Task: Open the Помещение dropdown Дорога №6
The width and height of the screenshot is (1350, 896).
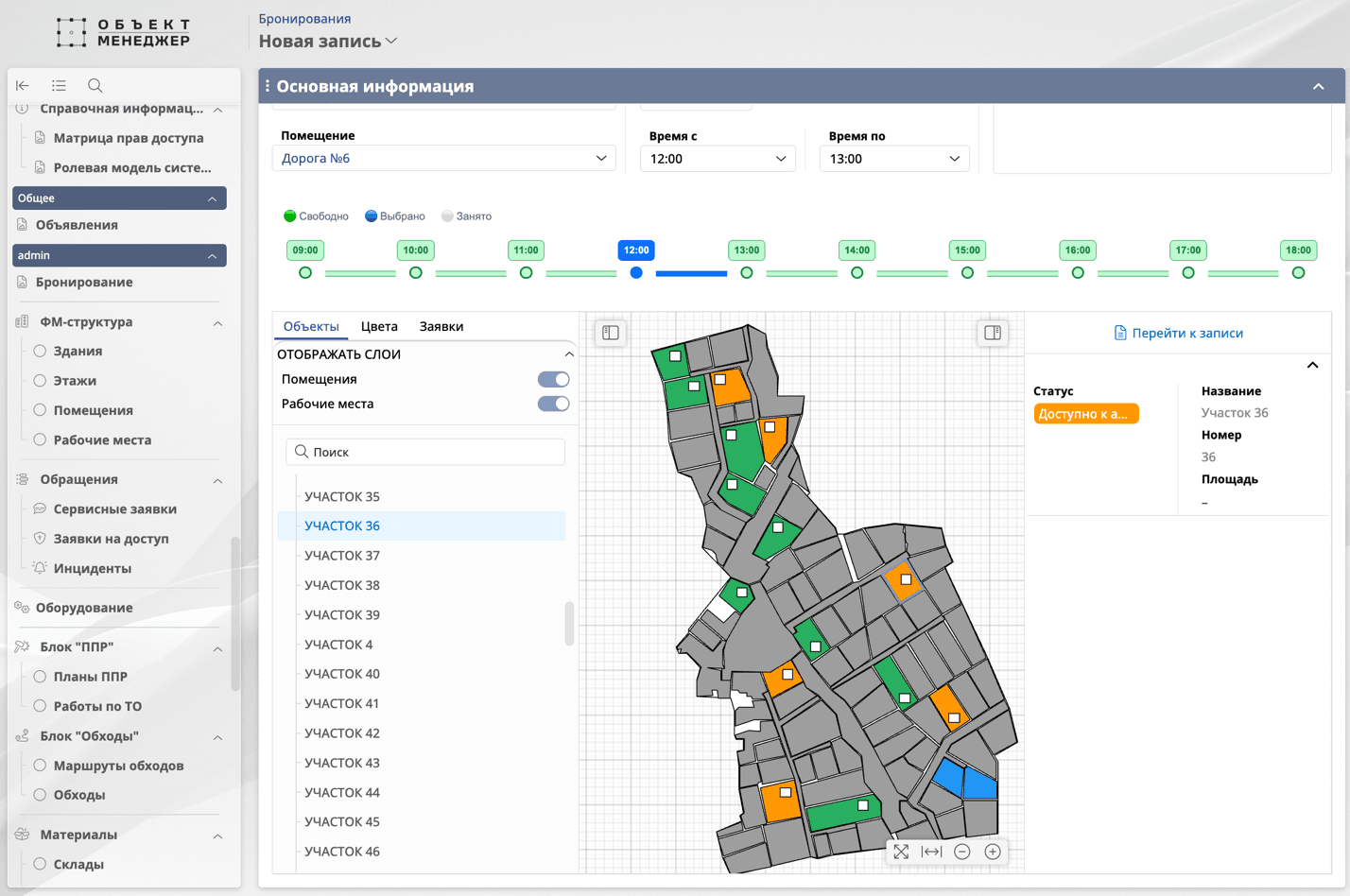Action: point(444,158)
